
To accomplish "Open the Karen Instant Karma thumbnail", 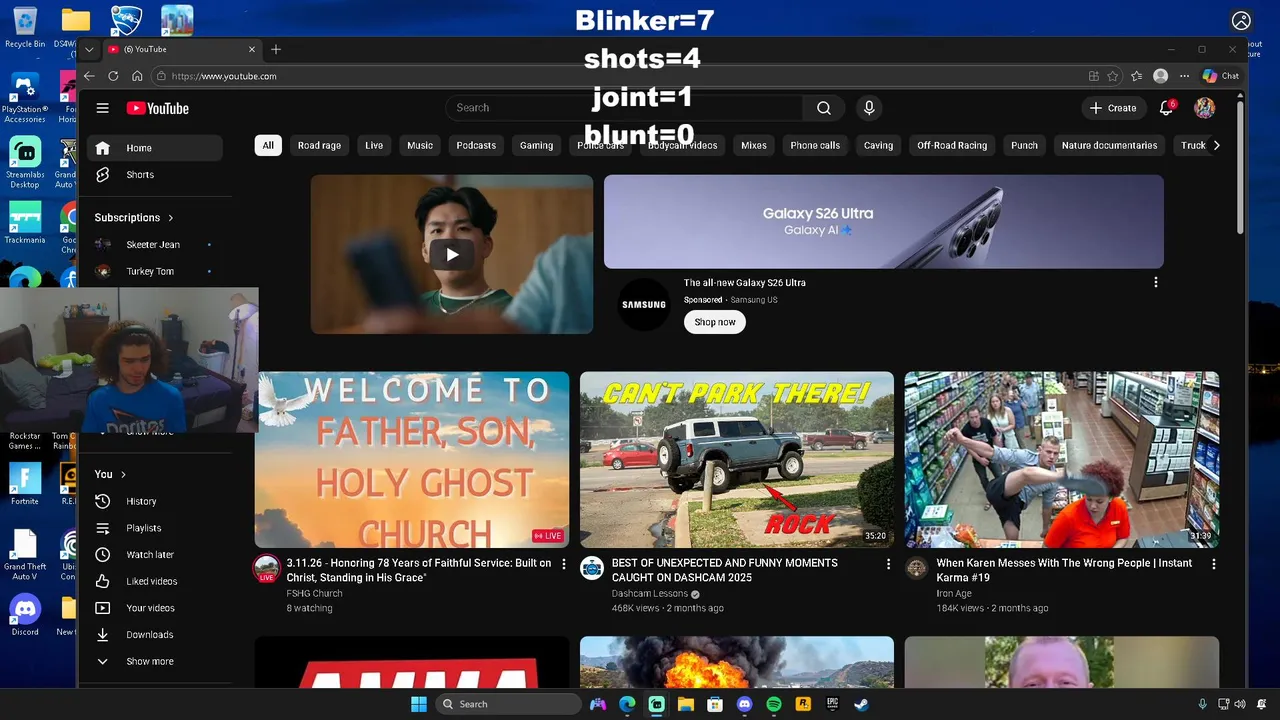I will [1062, 460].
